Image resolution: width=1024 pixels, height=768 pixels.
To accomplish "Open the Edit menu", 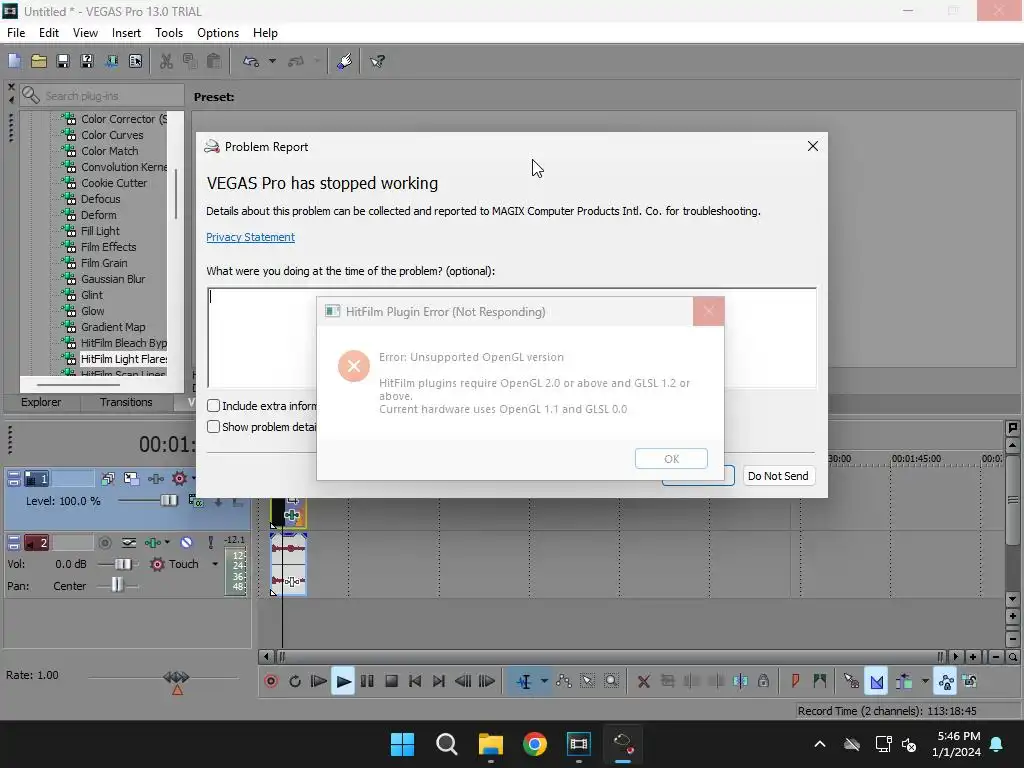I will pos(49,33).
